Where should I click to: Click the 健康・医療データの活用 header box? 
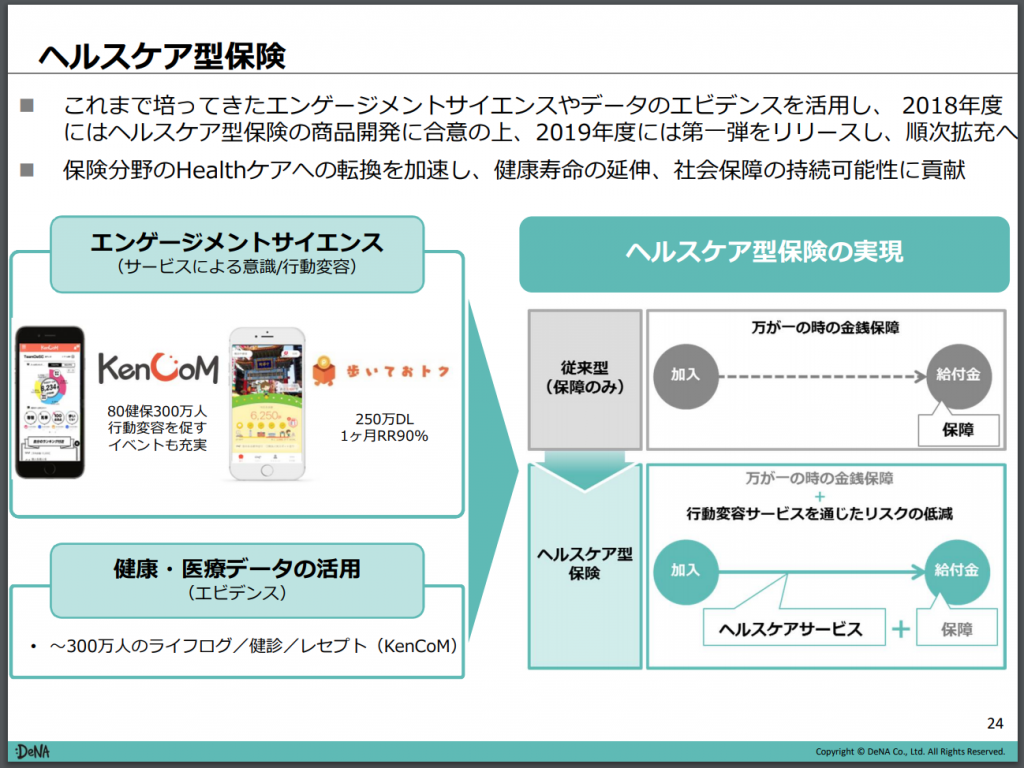(x=237, y=581)
